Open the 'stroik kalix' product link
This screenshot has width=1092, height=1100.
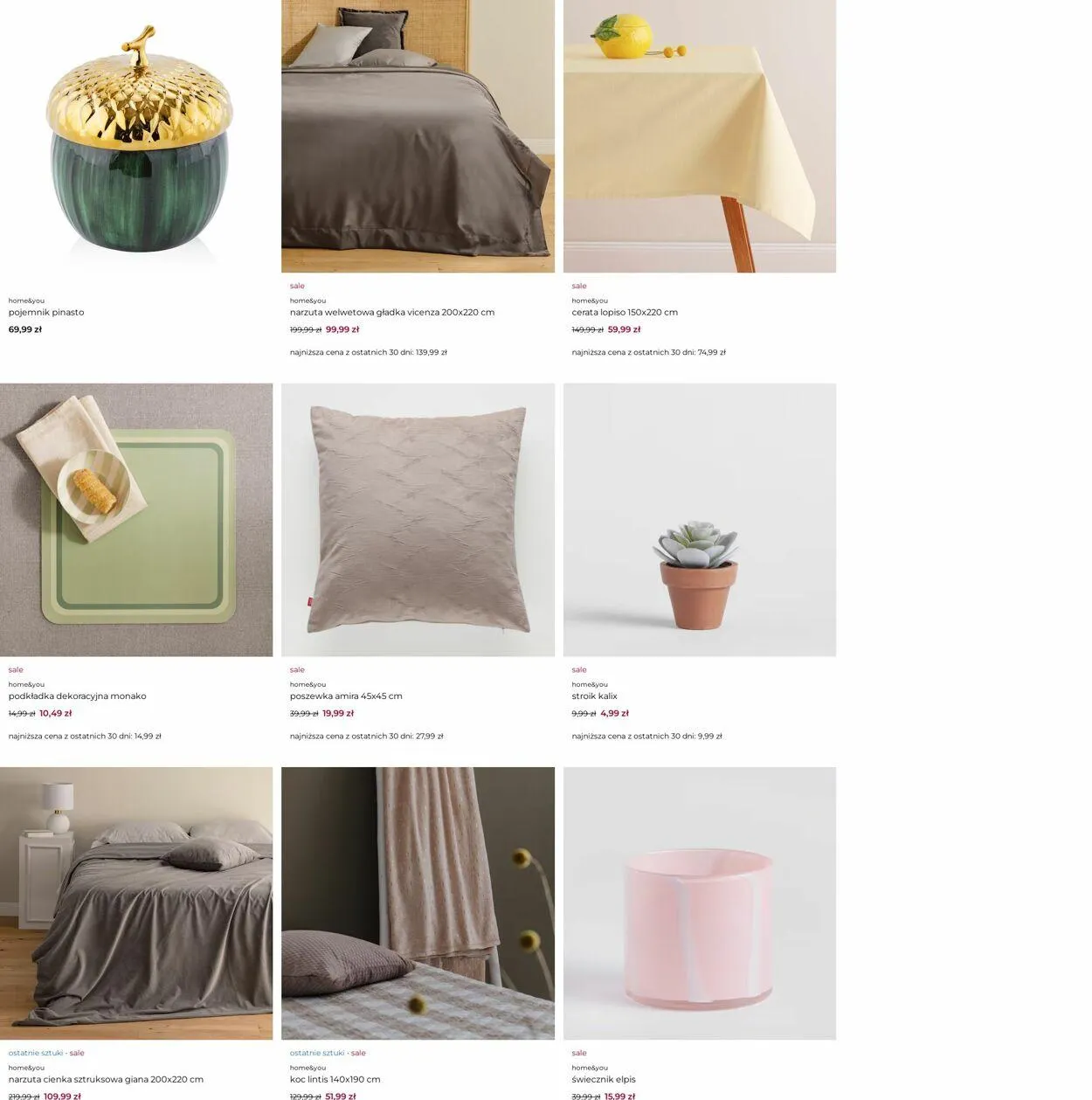coord(595,696)
